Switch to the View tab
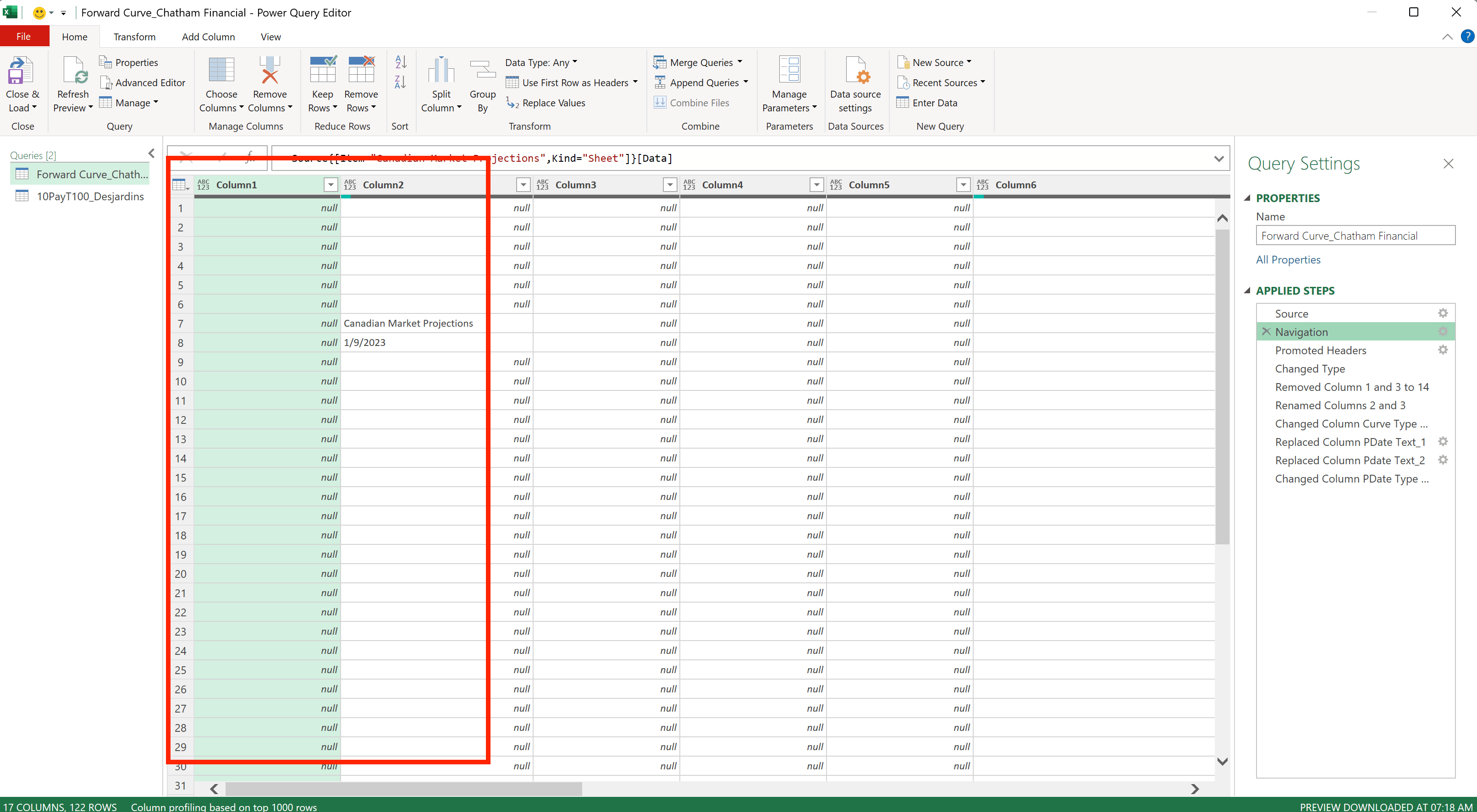This screenshot has height=812, width=1477. point(270,37)
